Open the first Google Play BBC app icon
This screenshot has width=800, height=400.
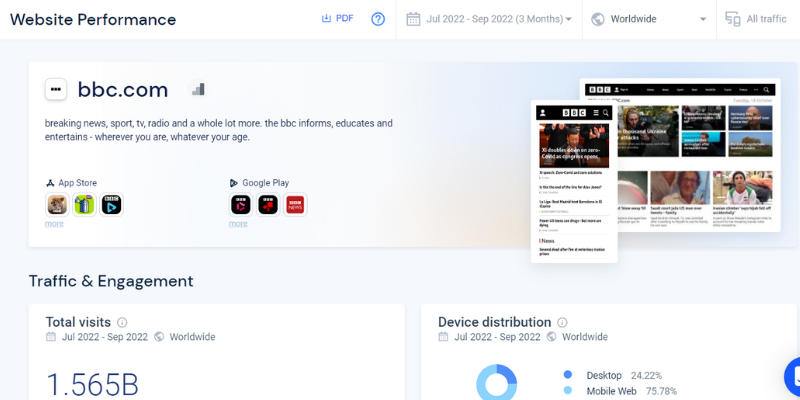click(241, 205)
